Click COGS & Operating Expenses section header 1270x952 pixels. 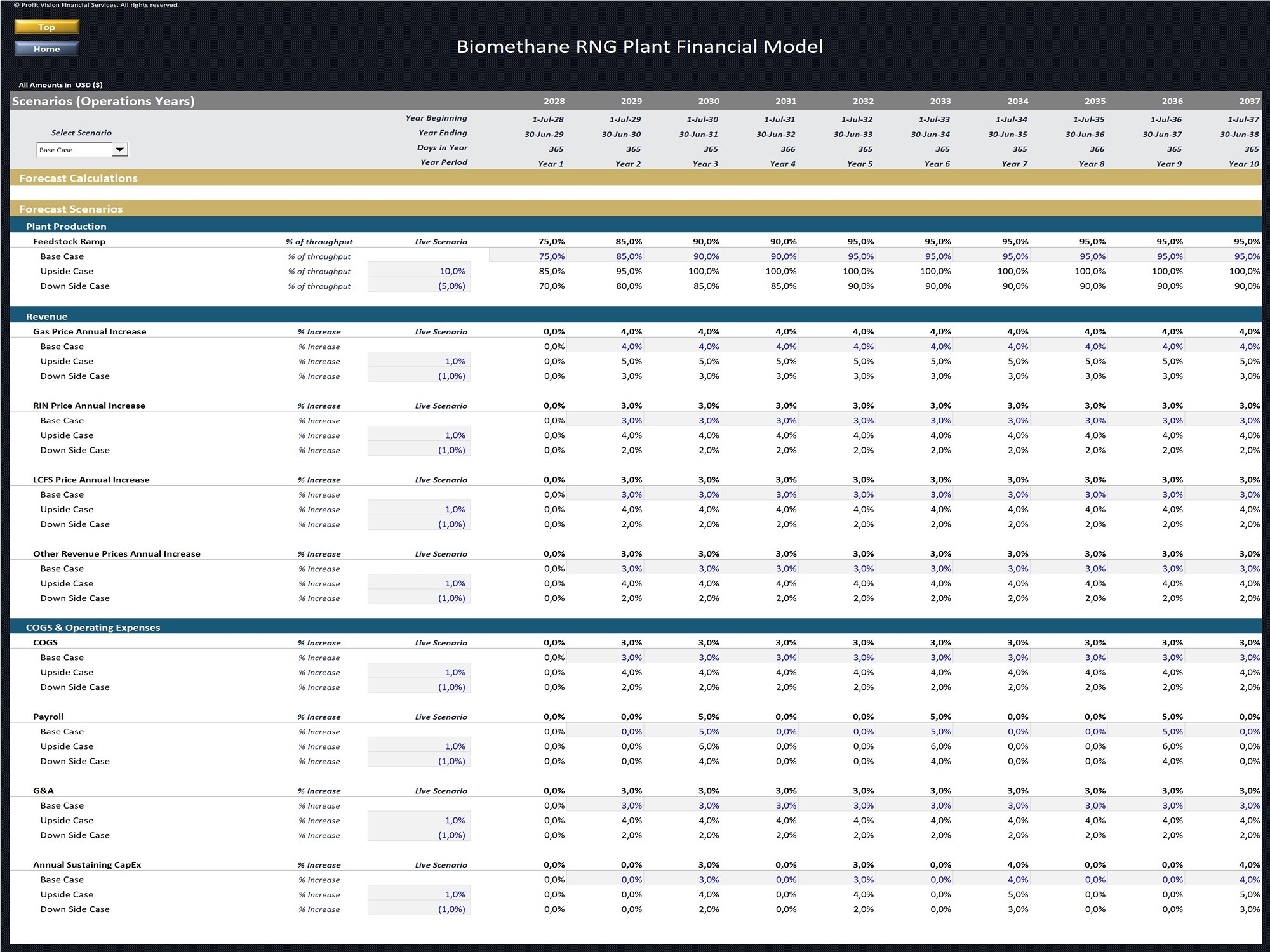pyautogui.click(x=636, y=627)
